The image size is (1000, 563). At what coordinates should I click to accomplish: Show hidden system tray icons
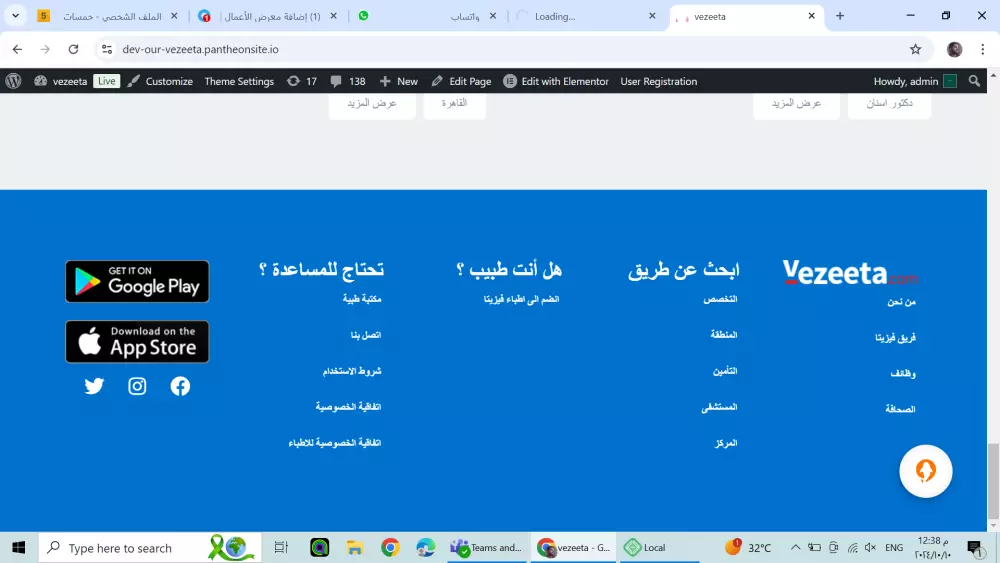(795, 547)
